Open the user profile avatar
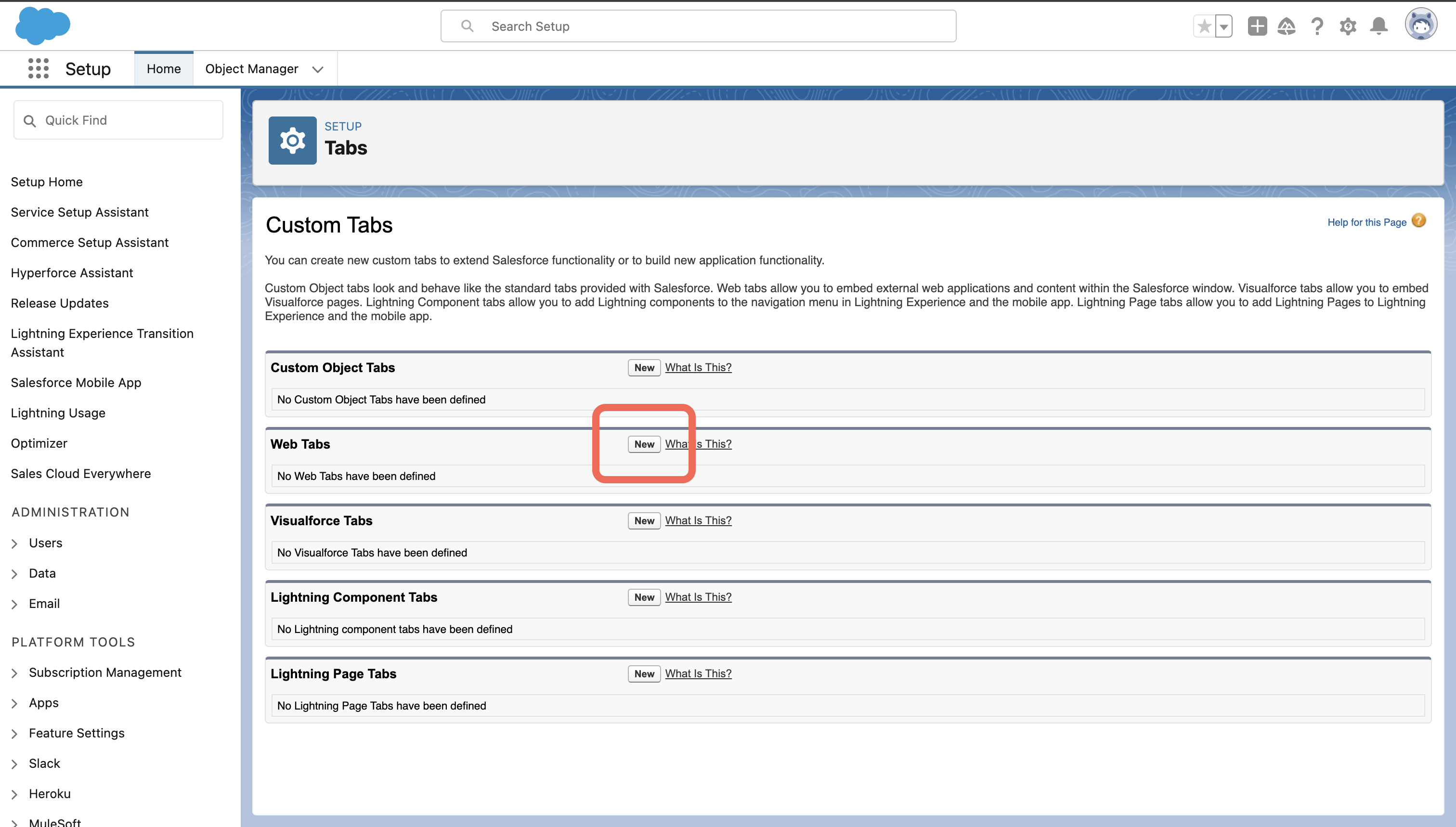 point(1421,25)
